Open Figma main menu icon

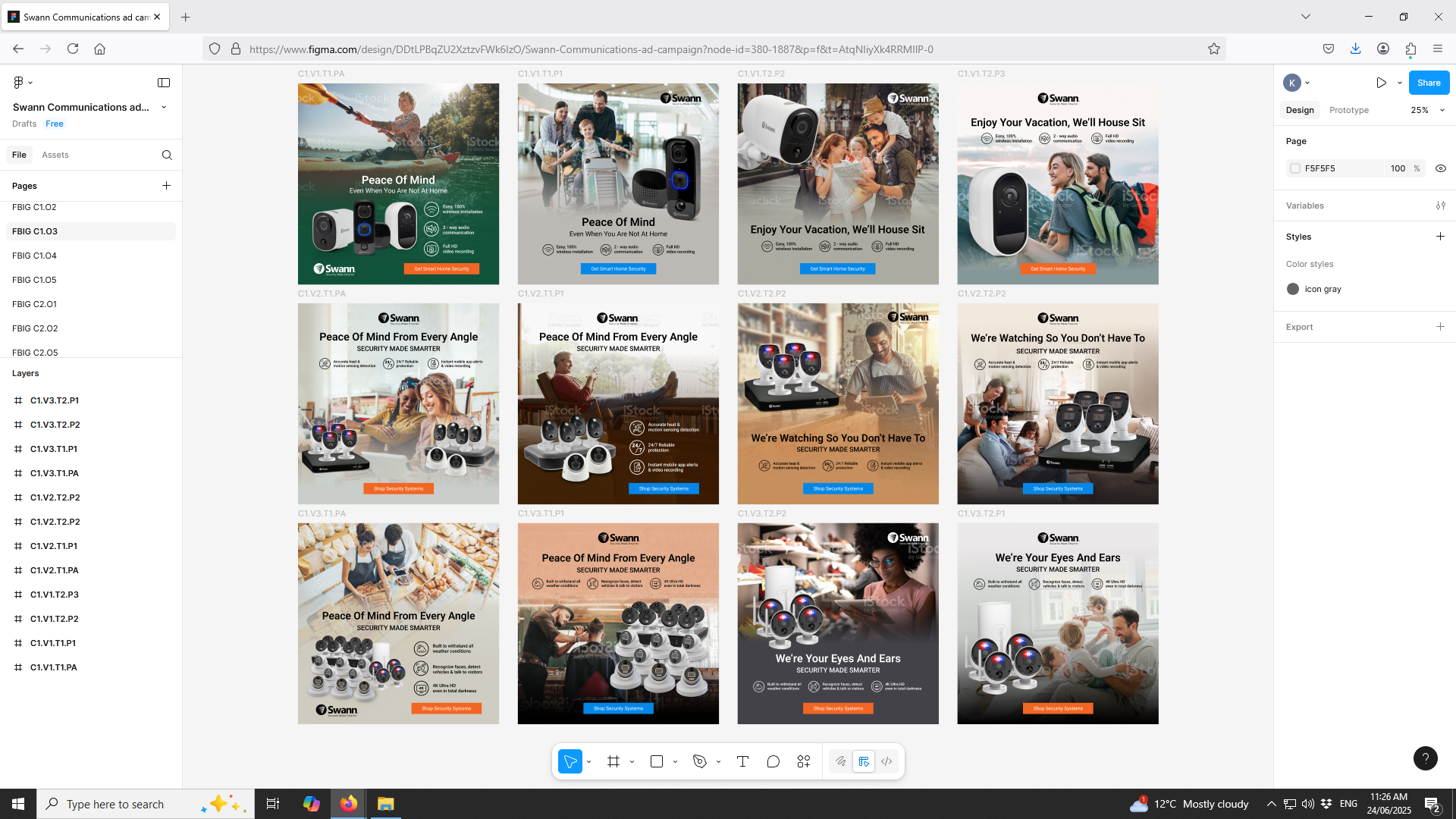(19, 83)
